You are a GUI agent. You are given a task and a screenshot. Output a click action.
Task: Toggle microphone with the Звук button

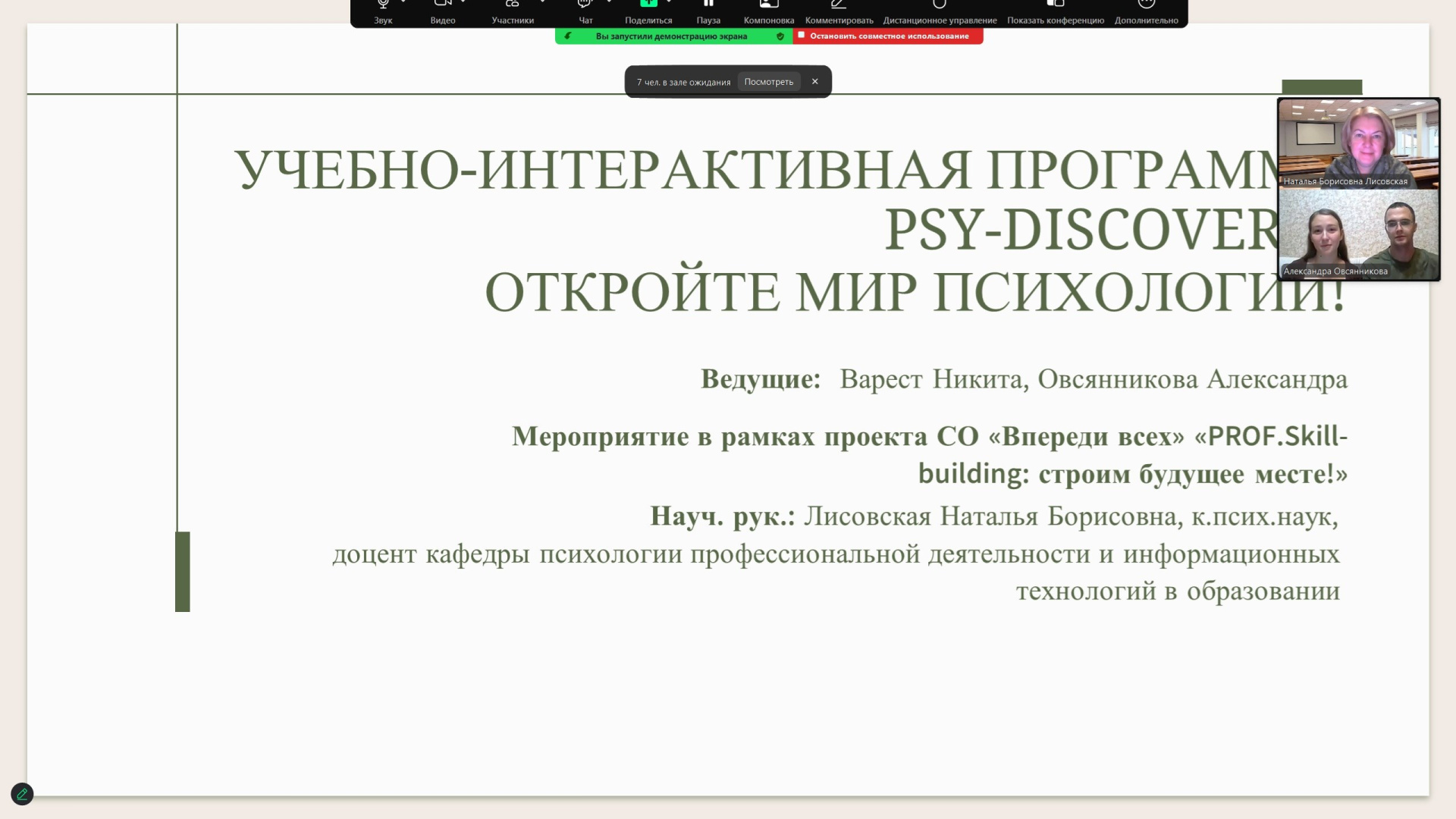pyautogui.click(x=383, y=11)
